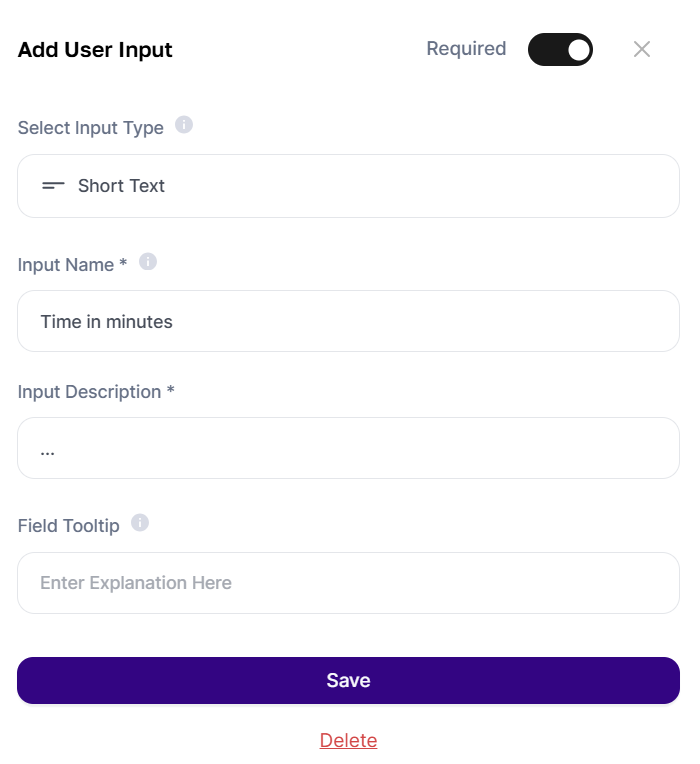Viewport: 700px width, 764px height.
Task: Focus the Enter Explanation Here field
Action: (348, 583)
